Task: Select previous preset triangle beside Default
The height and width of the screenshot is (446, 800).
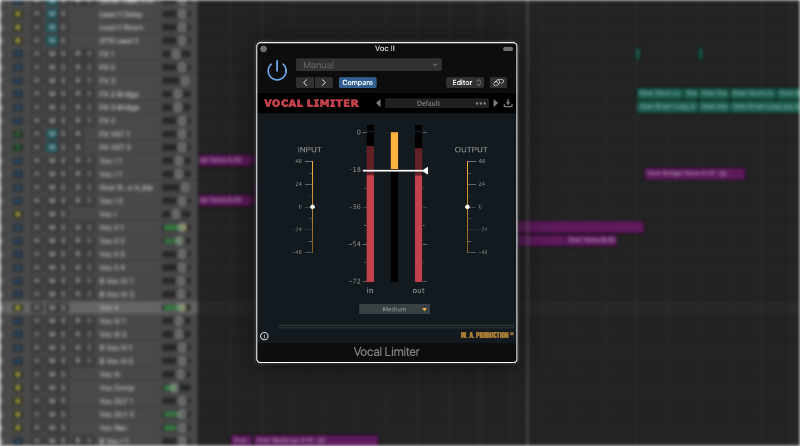Action: tap(379, 103)
